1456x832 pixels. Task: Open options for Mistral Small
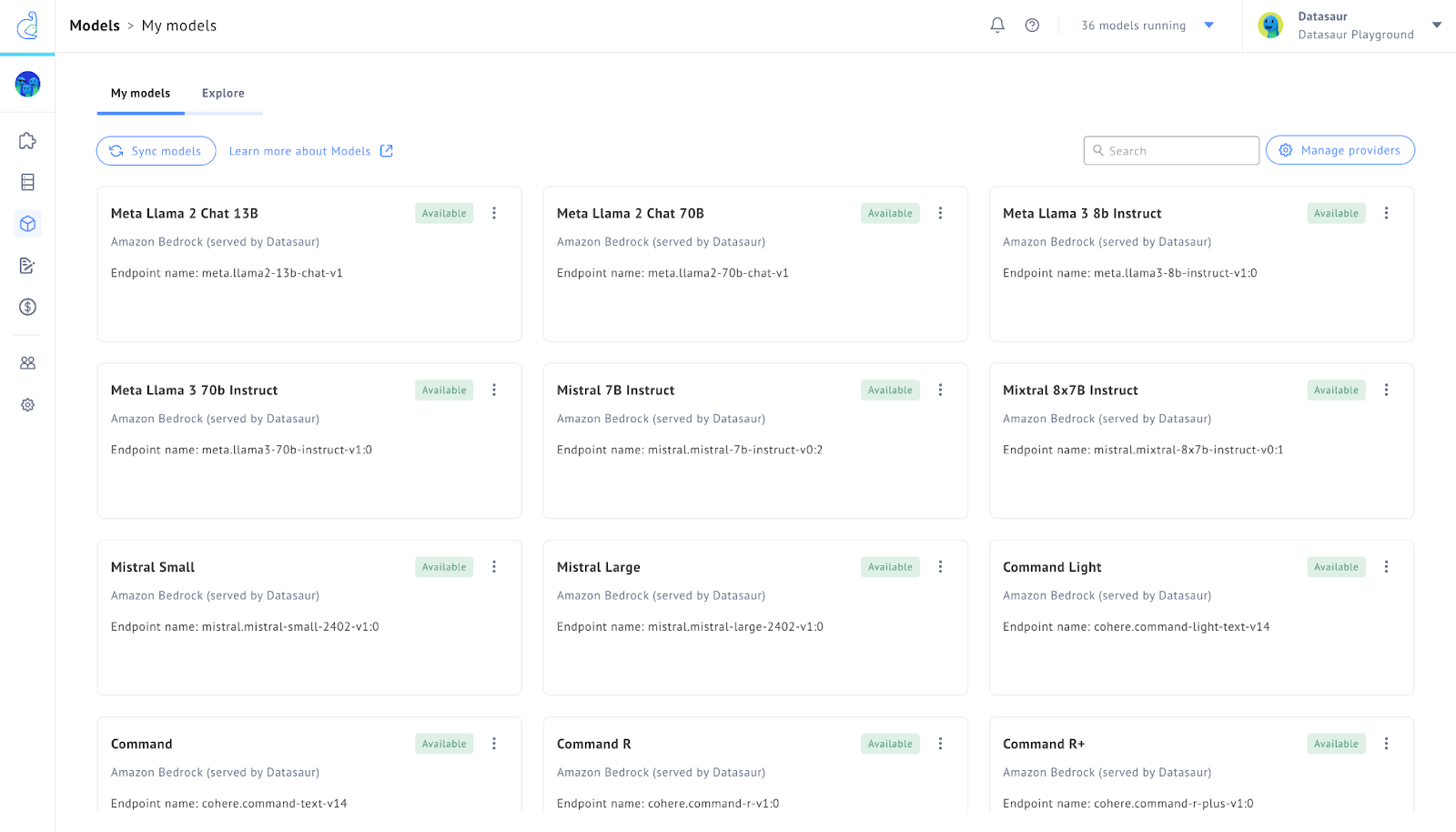tap(494, 566)
